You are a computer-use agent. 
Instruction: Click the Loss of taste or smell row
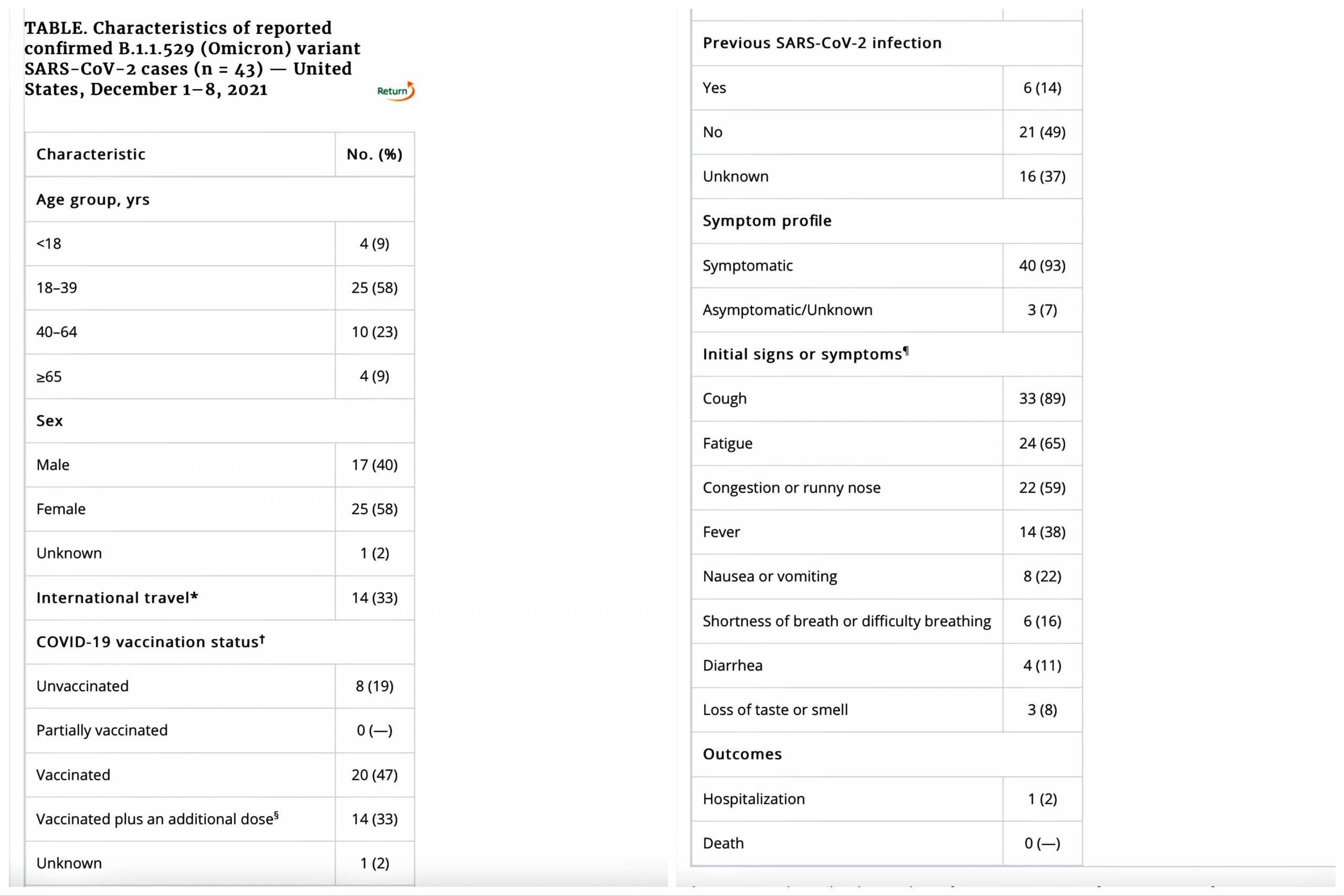pyautogui.click(x=775, y=710)
